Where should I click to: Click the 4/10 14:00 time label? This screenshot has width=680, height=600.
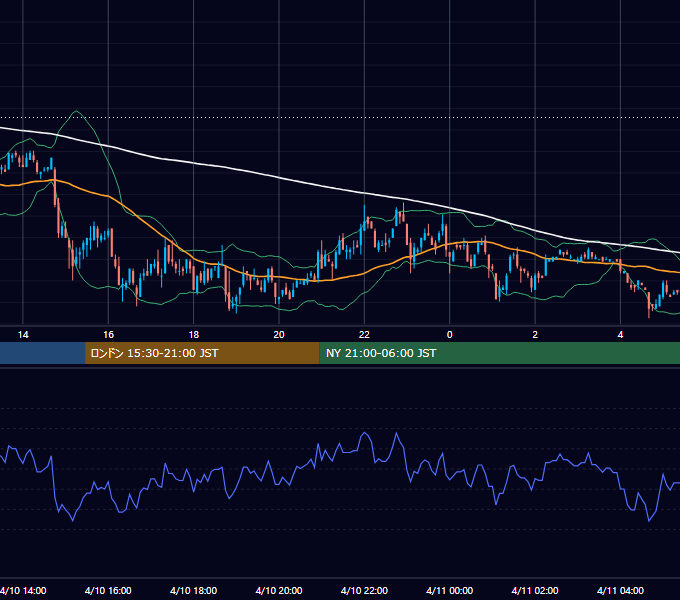[x=23, y=590]
